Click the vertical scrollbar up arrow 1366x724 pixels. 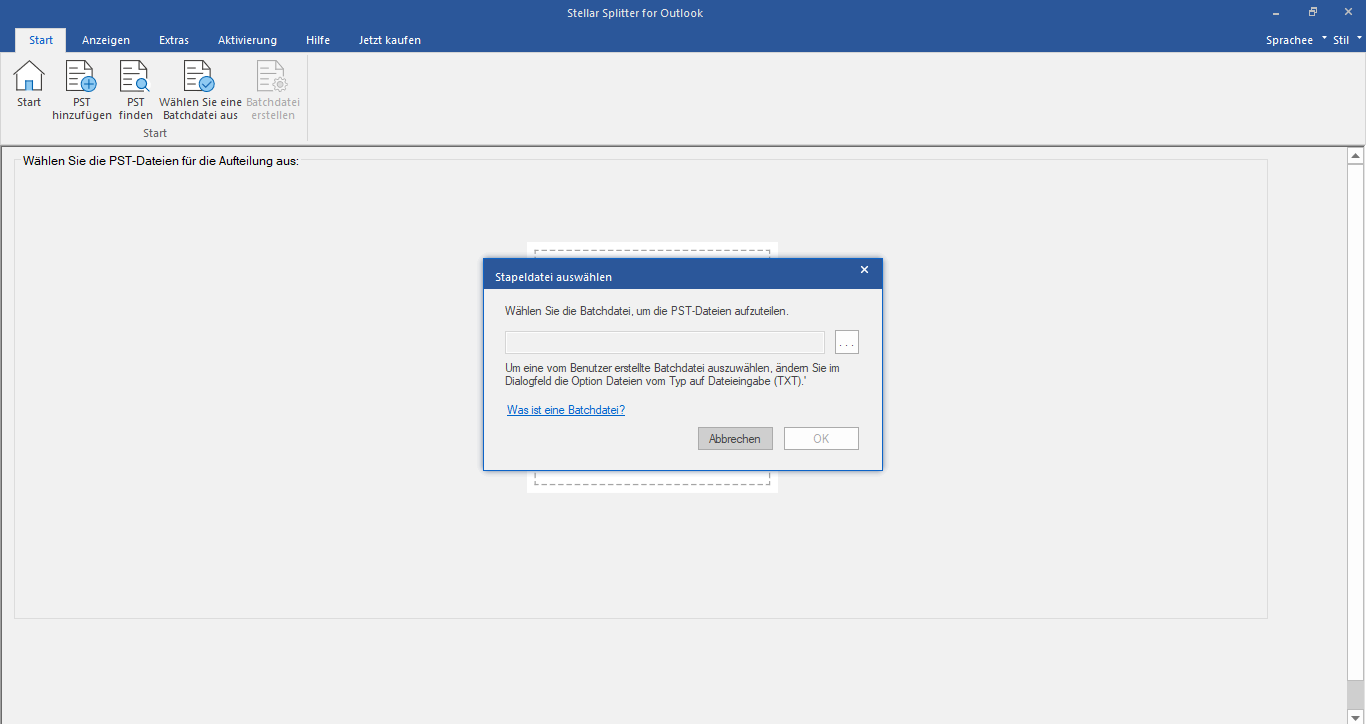point(1356,156)
